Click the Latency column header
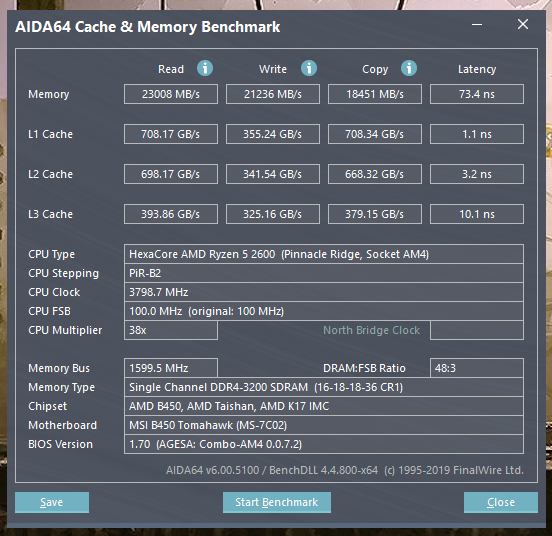 pyautogui.click(x=477, y=69)
